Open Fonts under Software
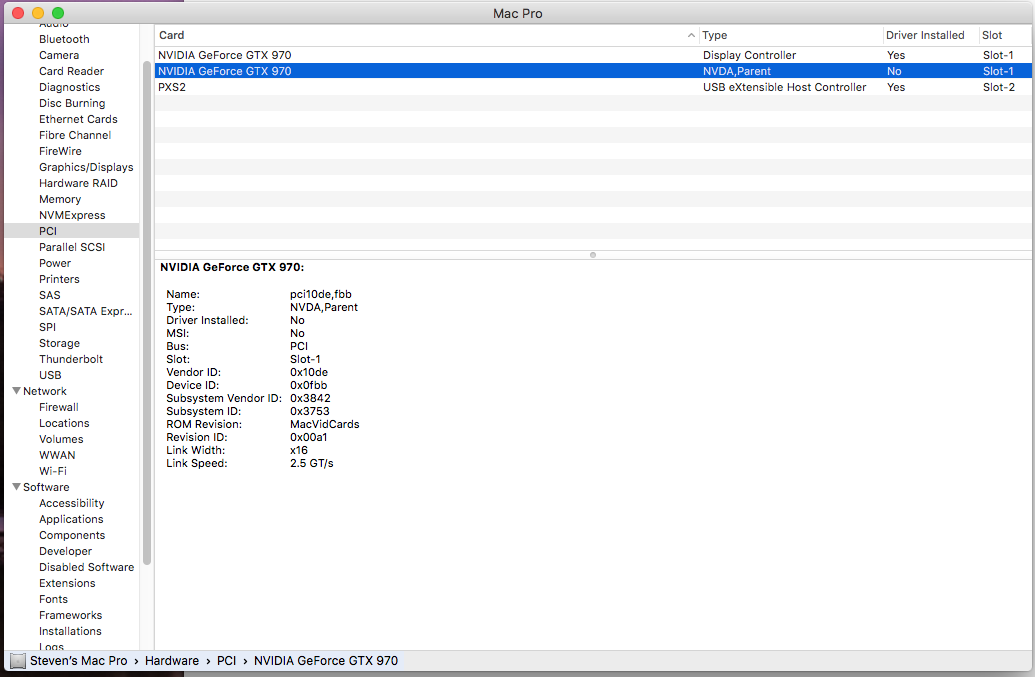Image resolution: width=1035 pixels, height=677 pixels. [53, 599]
